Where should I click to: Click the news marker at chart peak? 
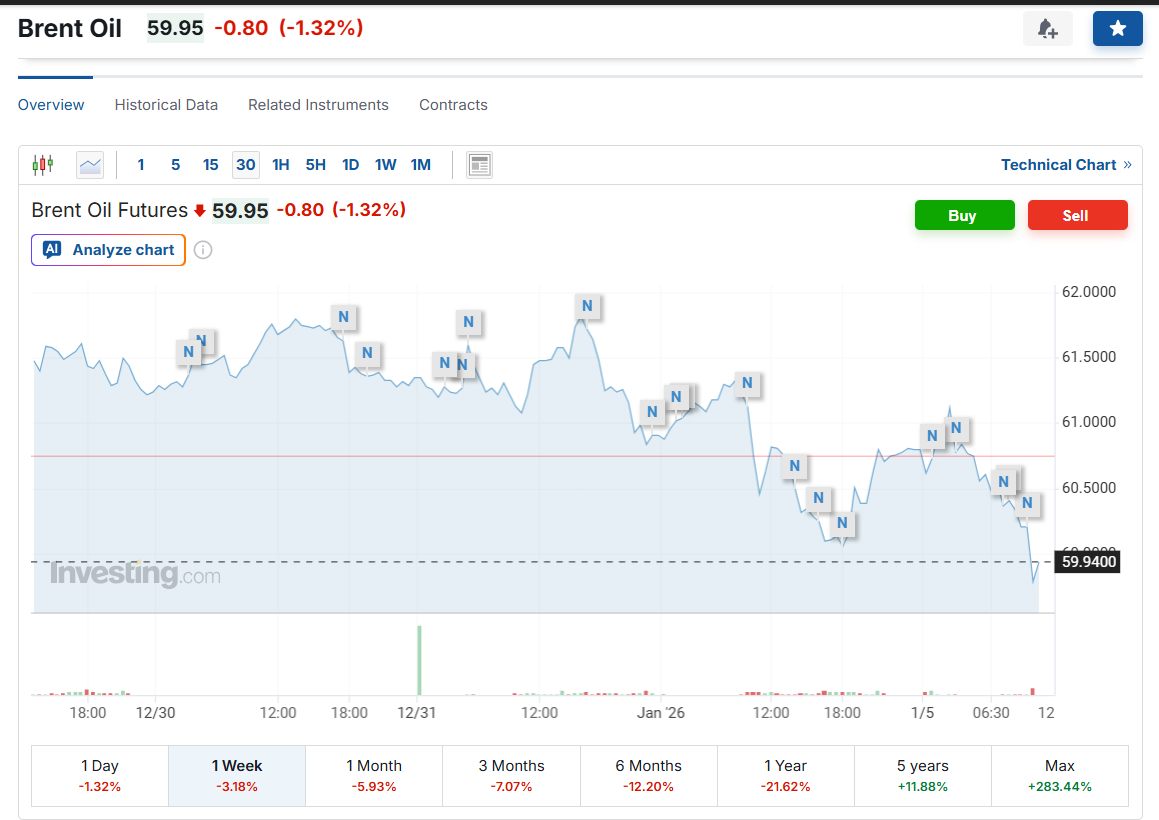[x=587, y=306]
